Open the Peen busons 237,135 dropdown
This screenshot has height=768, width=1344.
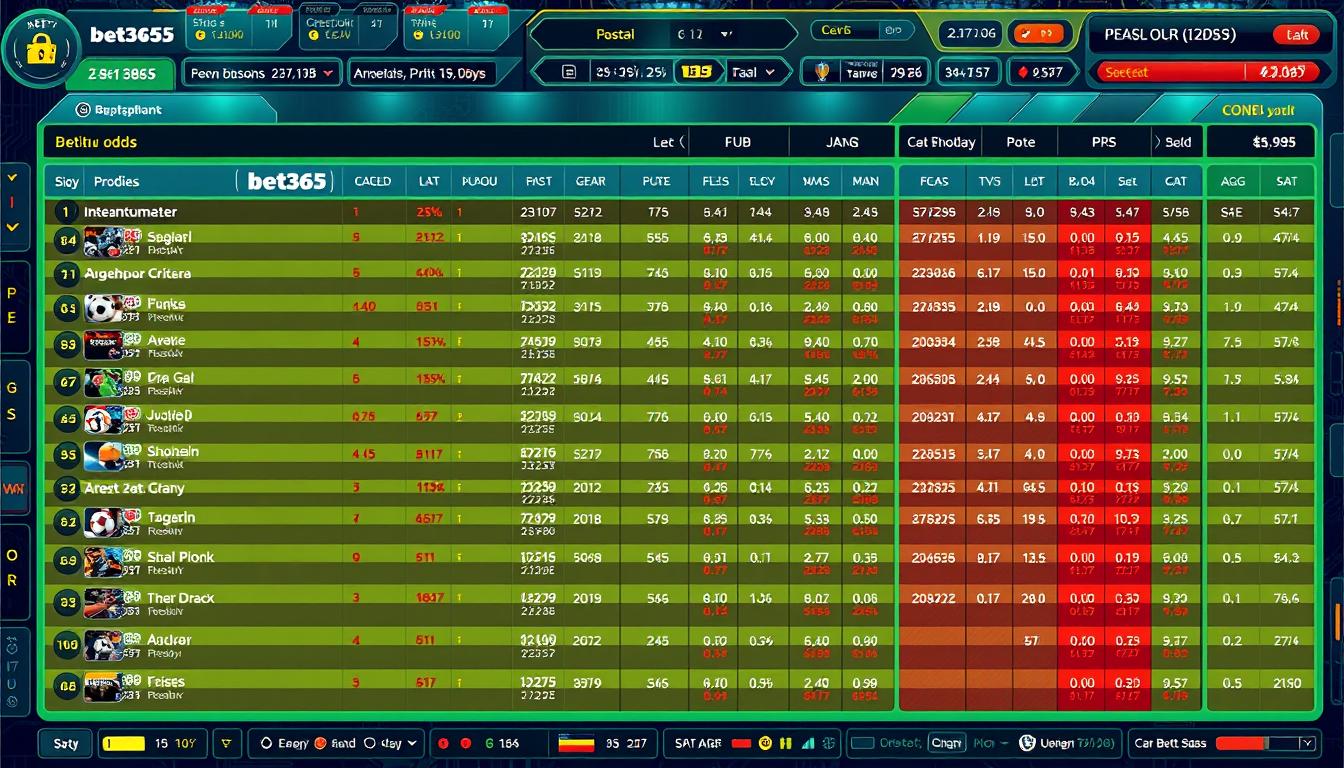[262, 73]
